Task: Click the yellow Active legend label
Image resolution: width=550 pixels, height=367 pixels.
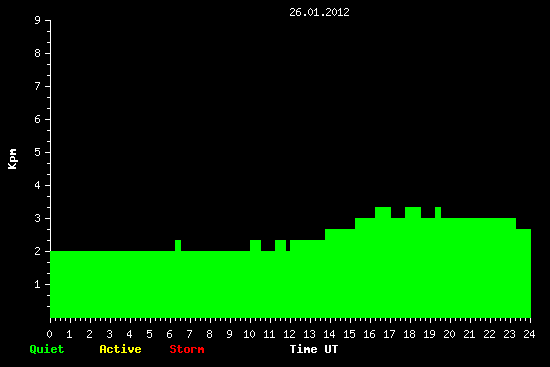Action: click(120, 349)
